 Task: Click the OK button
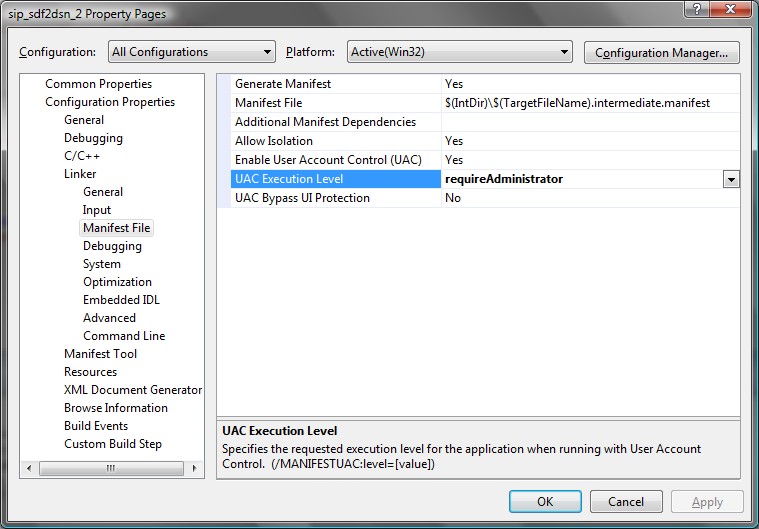tap(545, 501)
